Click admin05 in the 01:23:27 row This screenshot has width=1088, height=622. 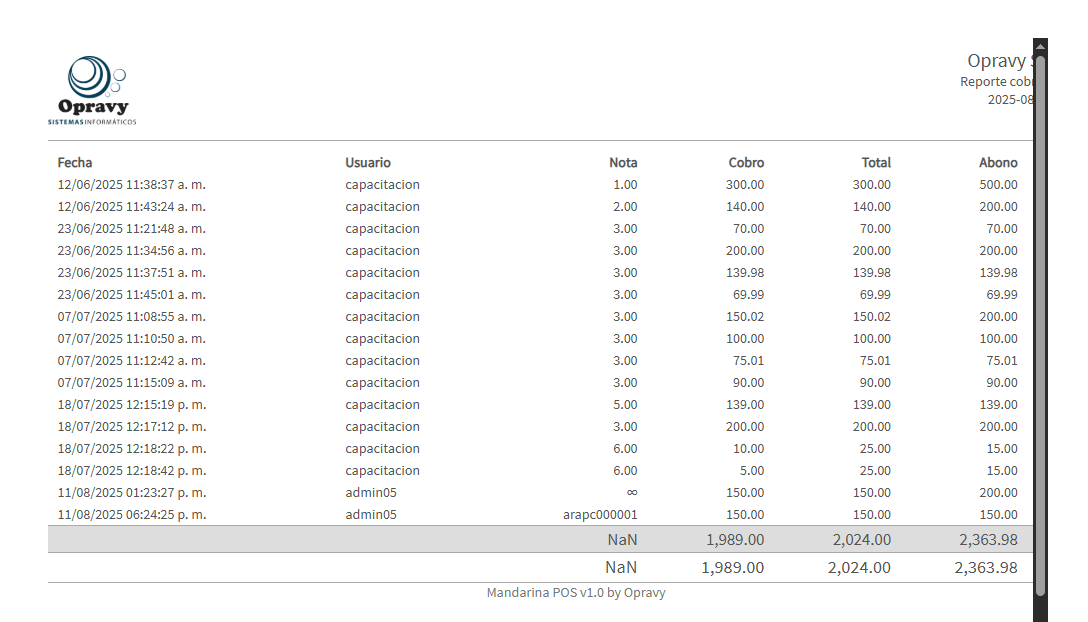(x=371, y=493)
